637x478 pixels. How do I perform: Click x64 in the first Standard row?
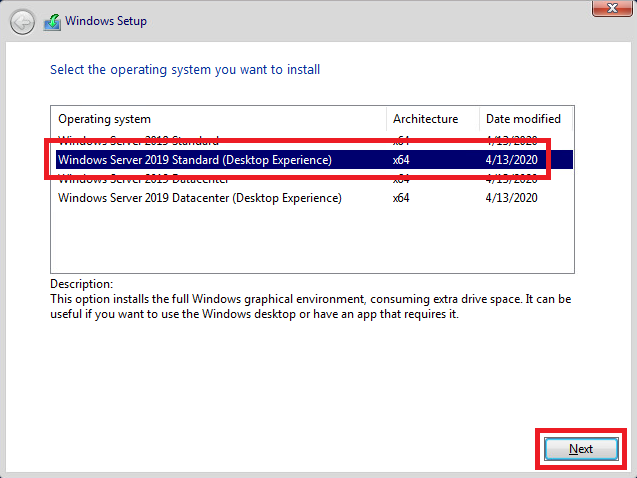[401, 140]
